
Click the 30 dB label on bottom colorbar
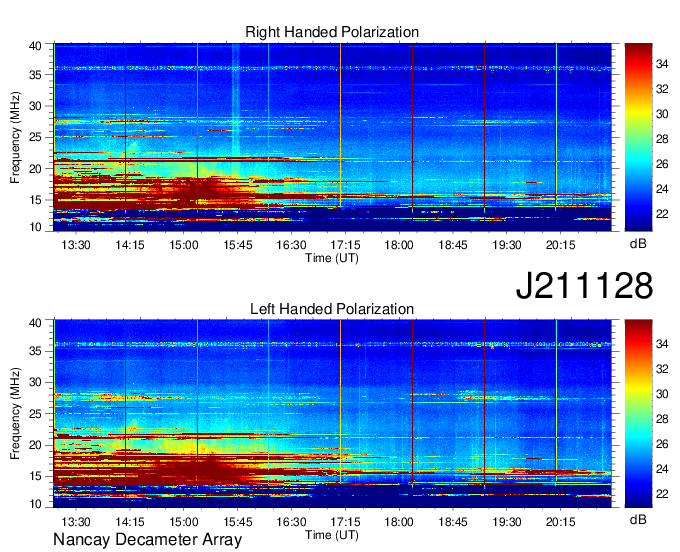click(662, 394)
